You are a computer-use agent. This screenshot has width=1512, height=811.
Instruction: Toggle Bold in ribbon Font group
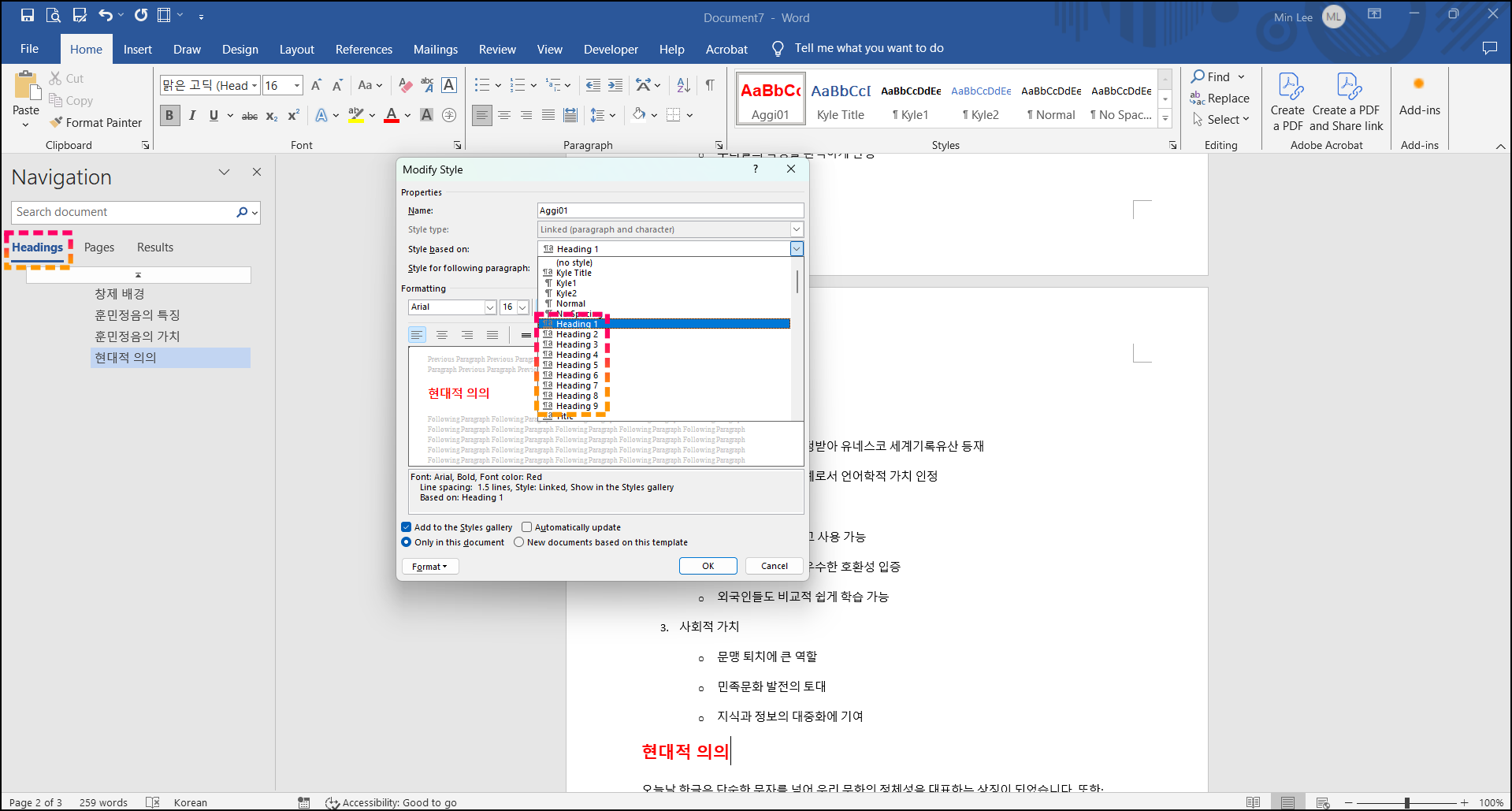tap(169, 116)
